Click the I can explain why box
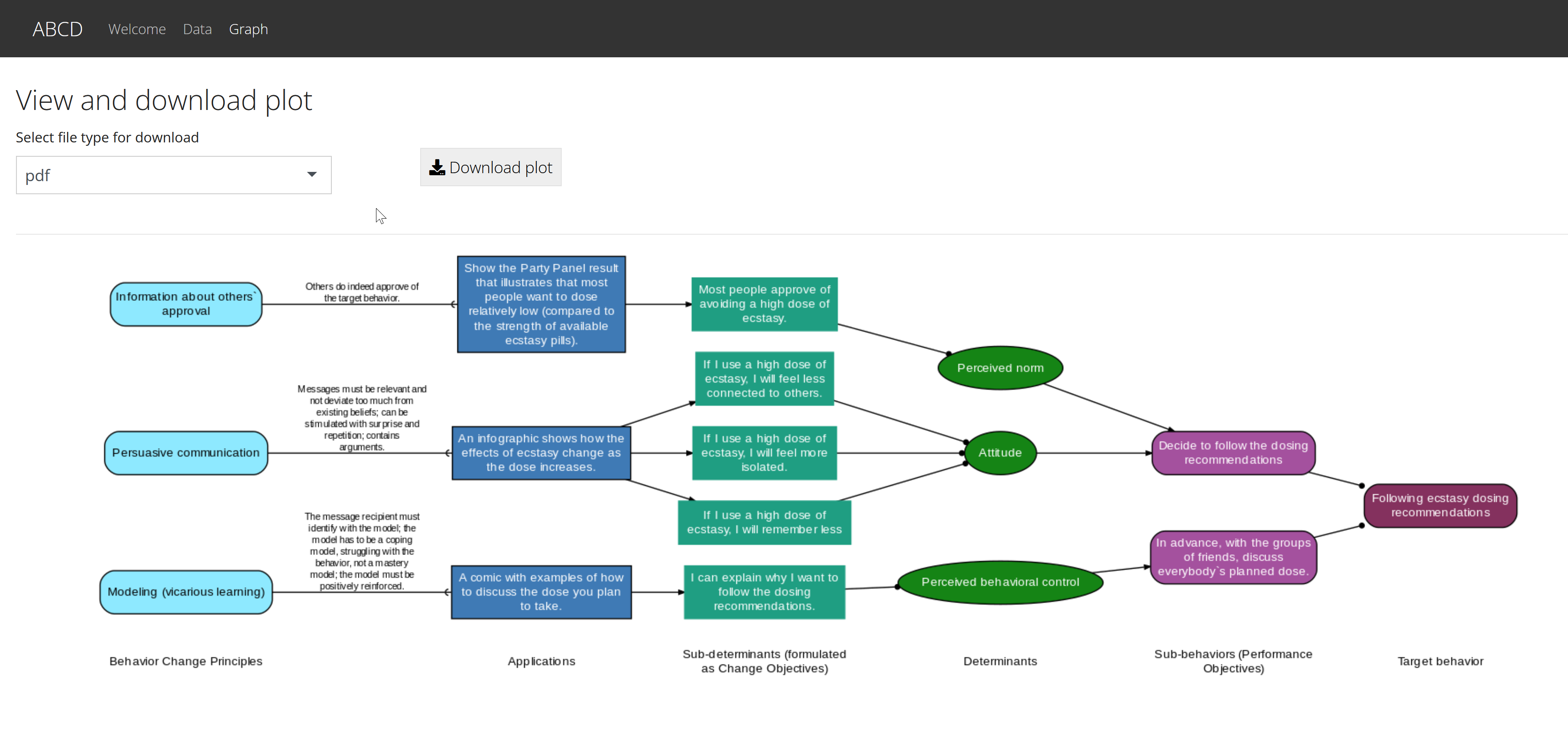The width and height of the screenshot is (1568, 736). click(765, 591)
